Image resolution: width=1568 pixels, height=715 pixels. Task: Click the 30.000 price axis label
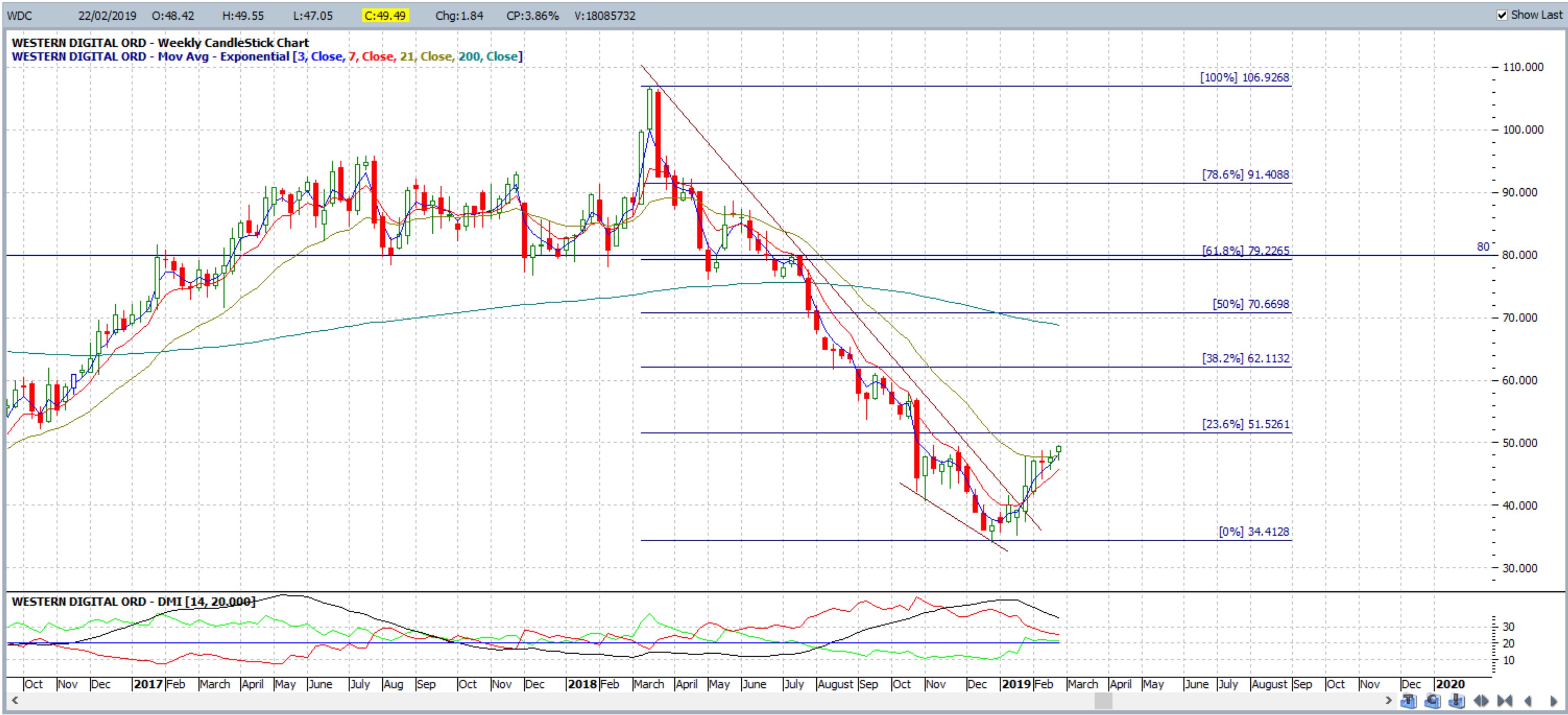tap(1520, 568)
